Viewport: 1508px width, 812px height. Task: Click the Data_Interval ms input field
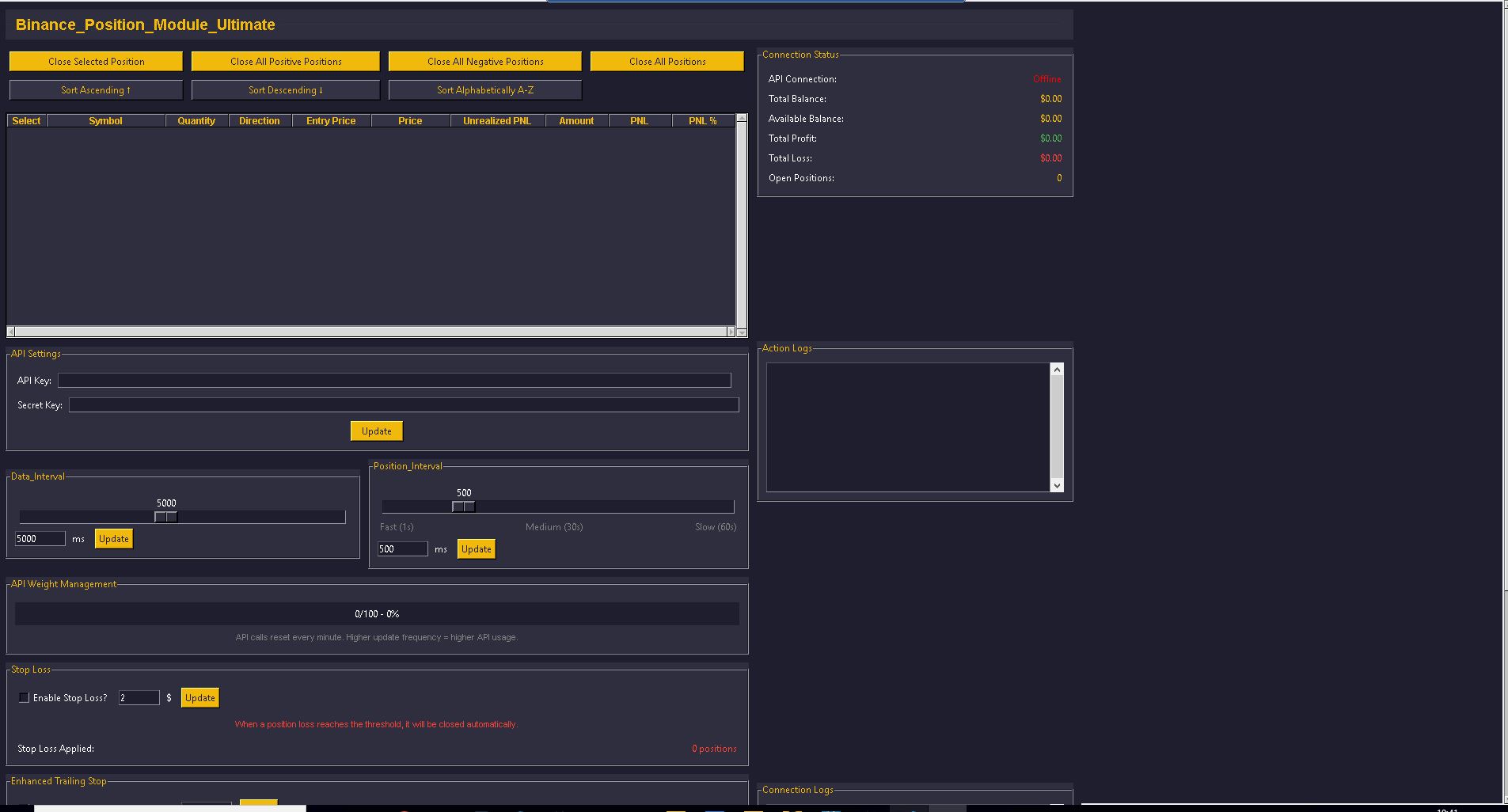40,539
